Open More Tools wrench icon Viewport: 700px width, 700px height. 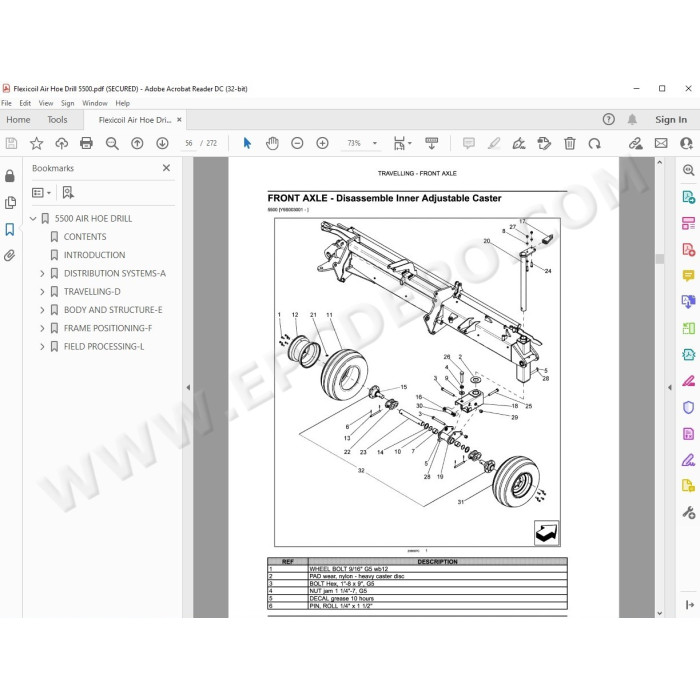click(x=688, y=512)
